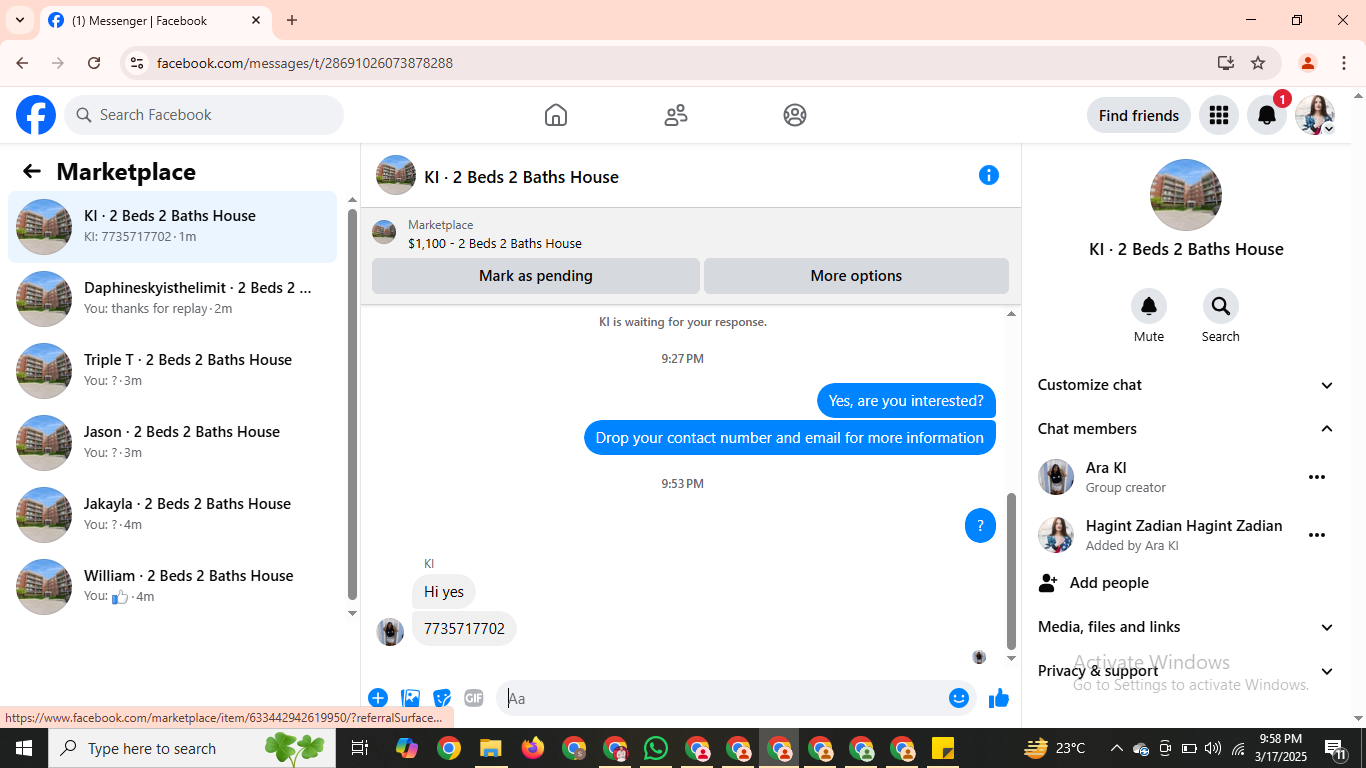Open a new browser tab

tap(292, 20)
